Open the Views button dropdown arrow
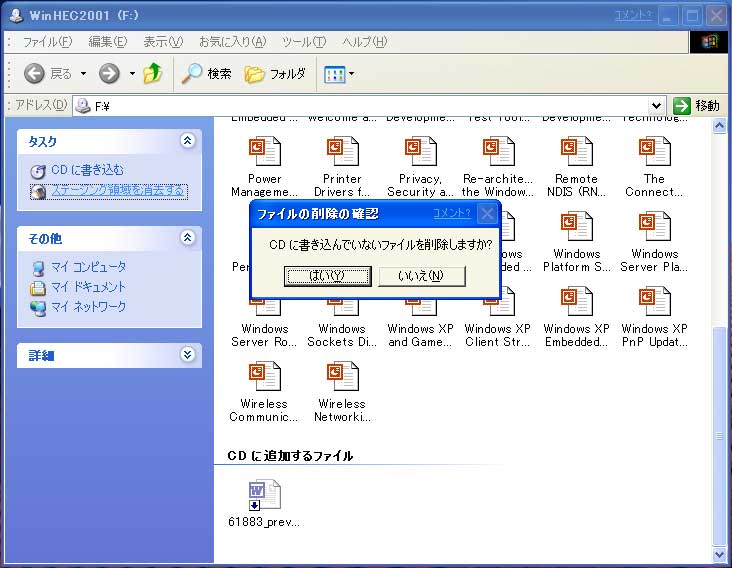 pyautogui.click(x=352, y=74)
